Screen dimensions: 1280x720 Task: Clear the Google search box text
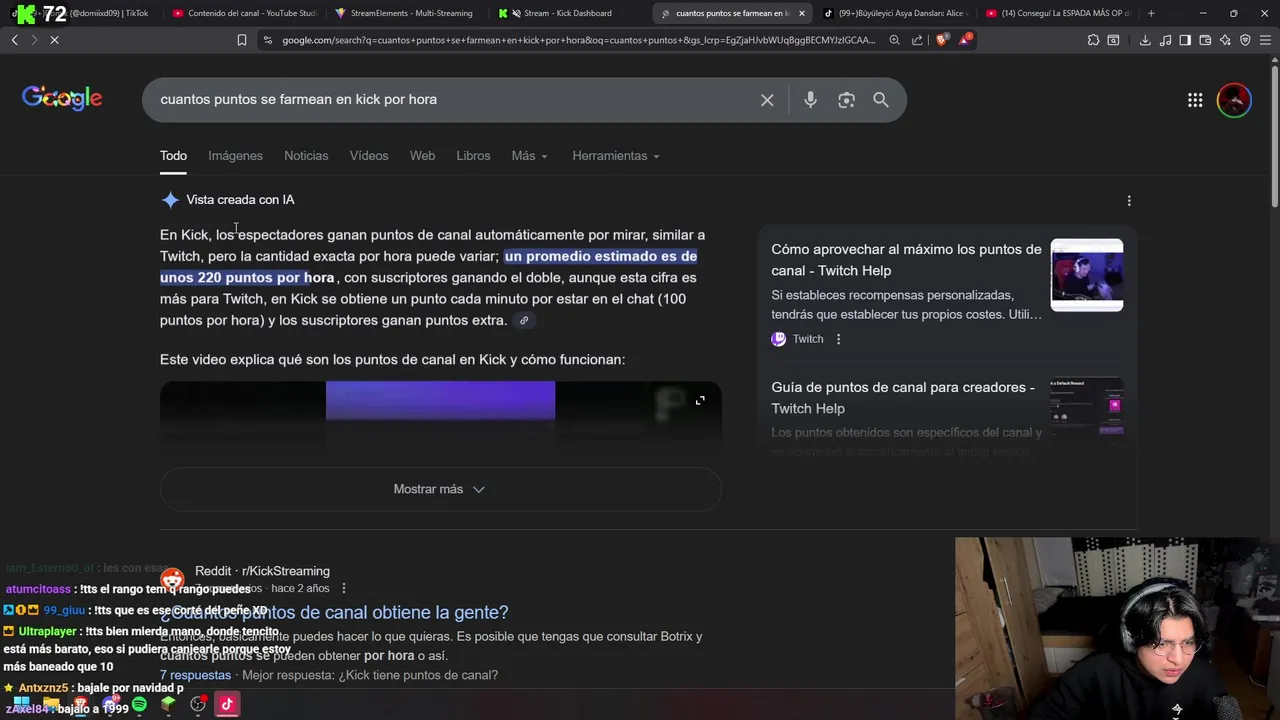[x=767, y=100]
